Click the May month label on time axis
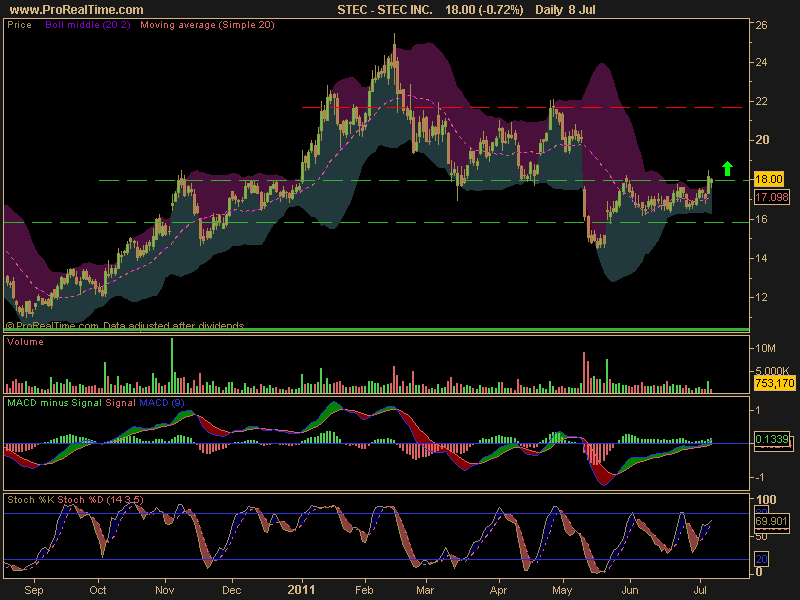Viewport: 800px width, 600px height. pos(562,590)
